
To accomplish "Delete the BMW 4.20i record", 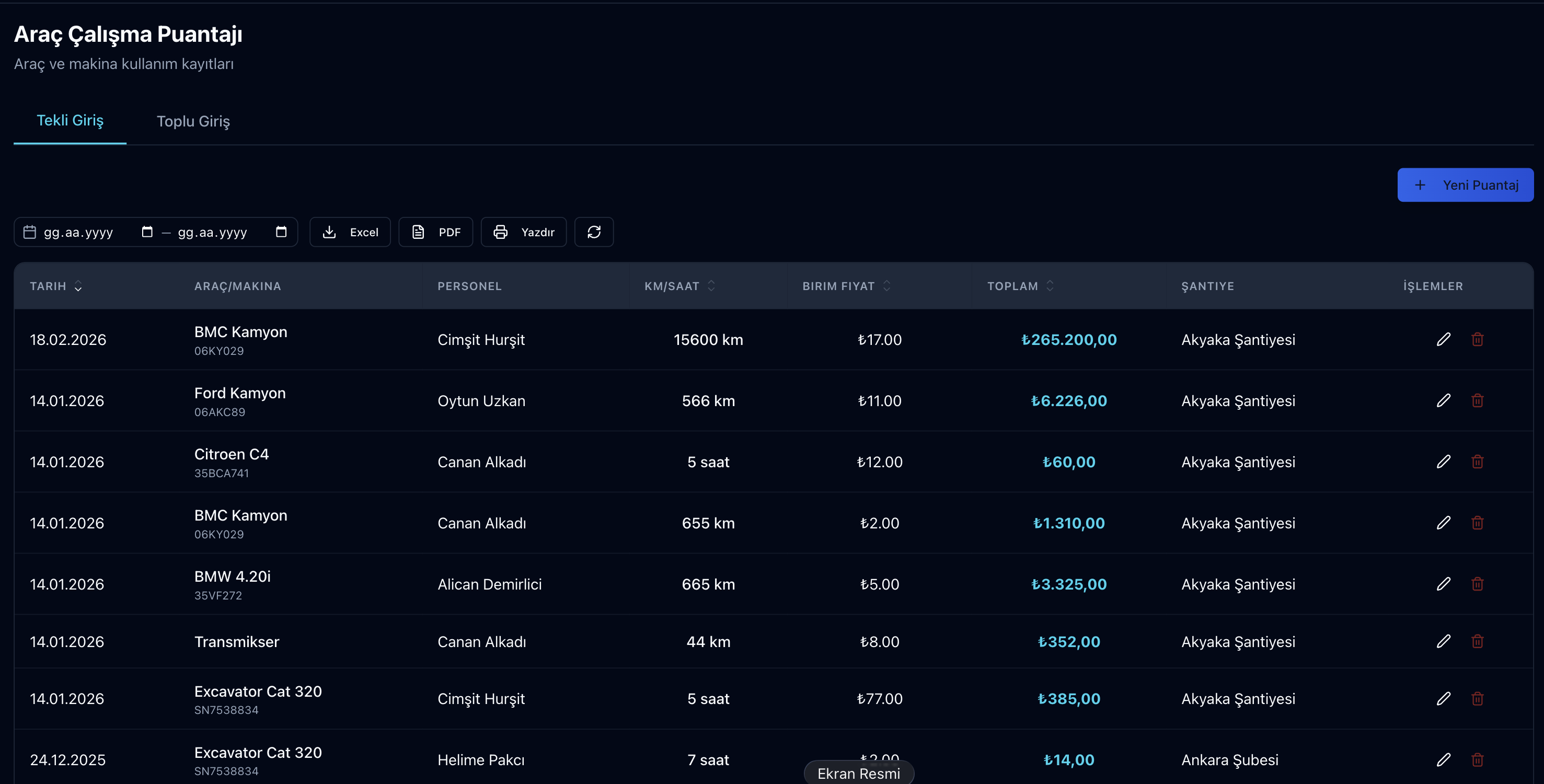I will [x=1478, y=584].
